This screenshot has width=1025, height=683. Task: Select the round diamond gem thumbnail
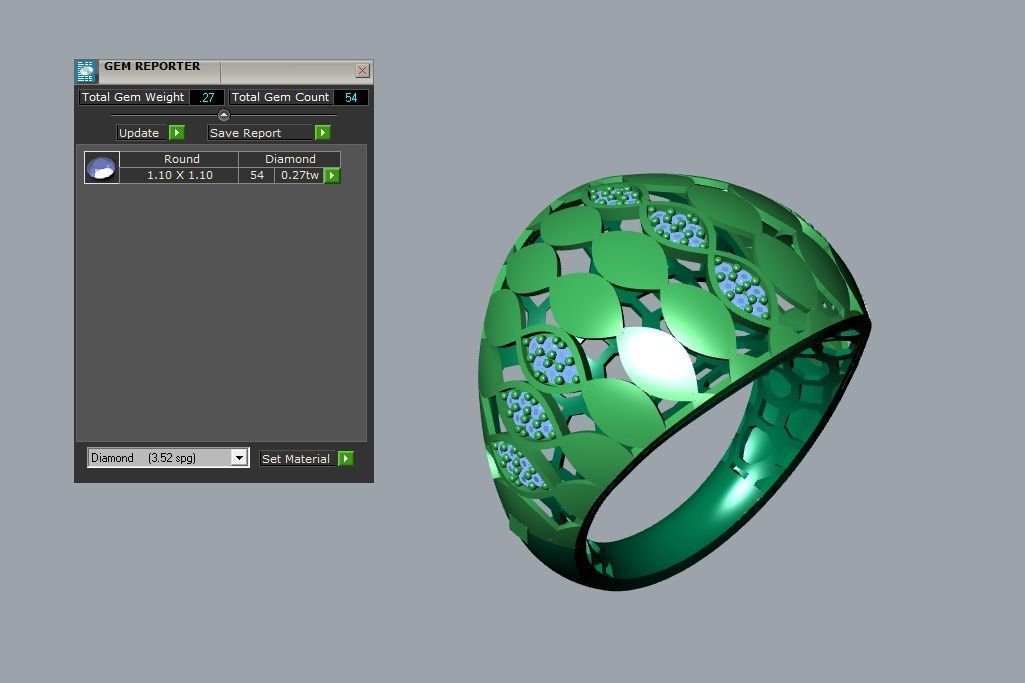(x=101, y=167)
